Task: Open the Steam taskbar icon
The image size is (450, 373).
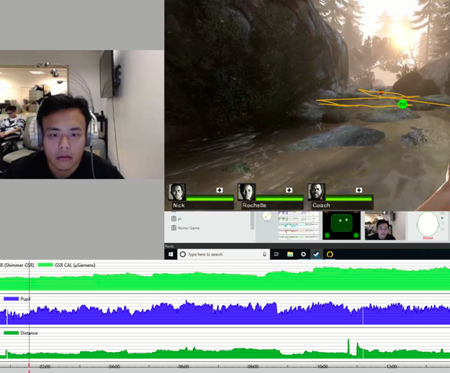Action: click(316, 254)
